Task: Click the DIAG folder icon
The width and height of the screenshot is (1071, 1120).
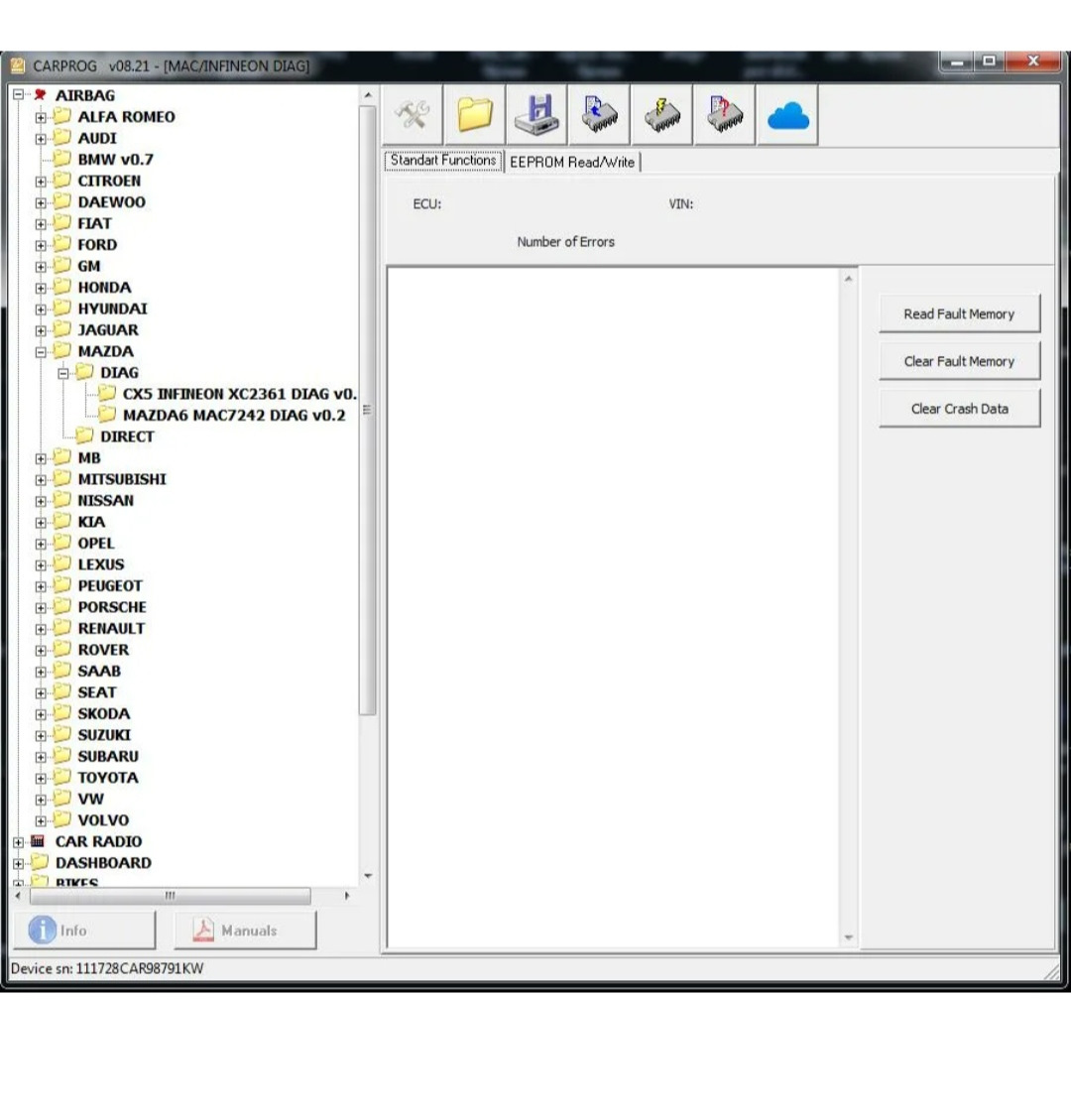Action: click(x=84, y=372)
